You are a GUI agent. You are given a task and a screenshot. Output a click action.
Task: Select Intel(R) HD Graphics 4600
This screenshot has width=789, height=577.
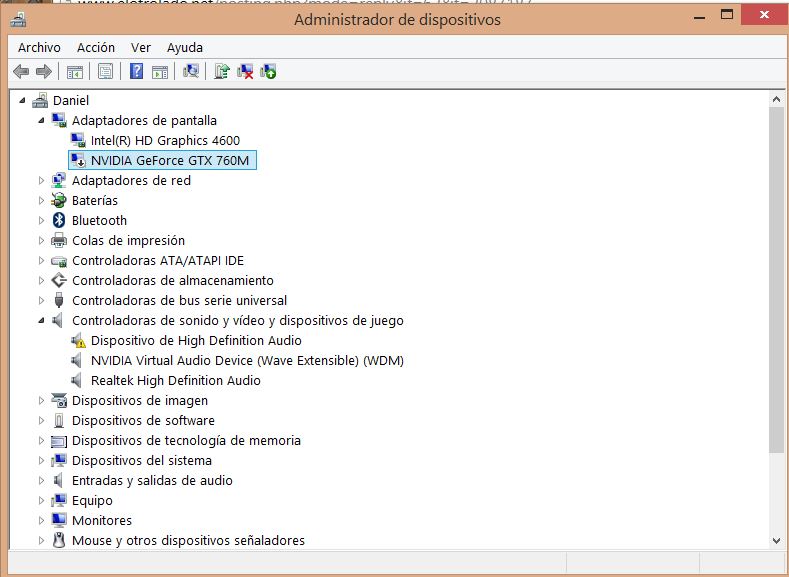[165, 140]
